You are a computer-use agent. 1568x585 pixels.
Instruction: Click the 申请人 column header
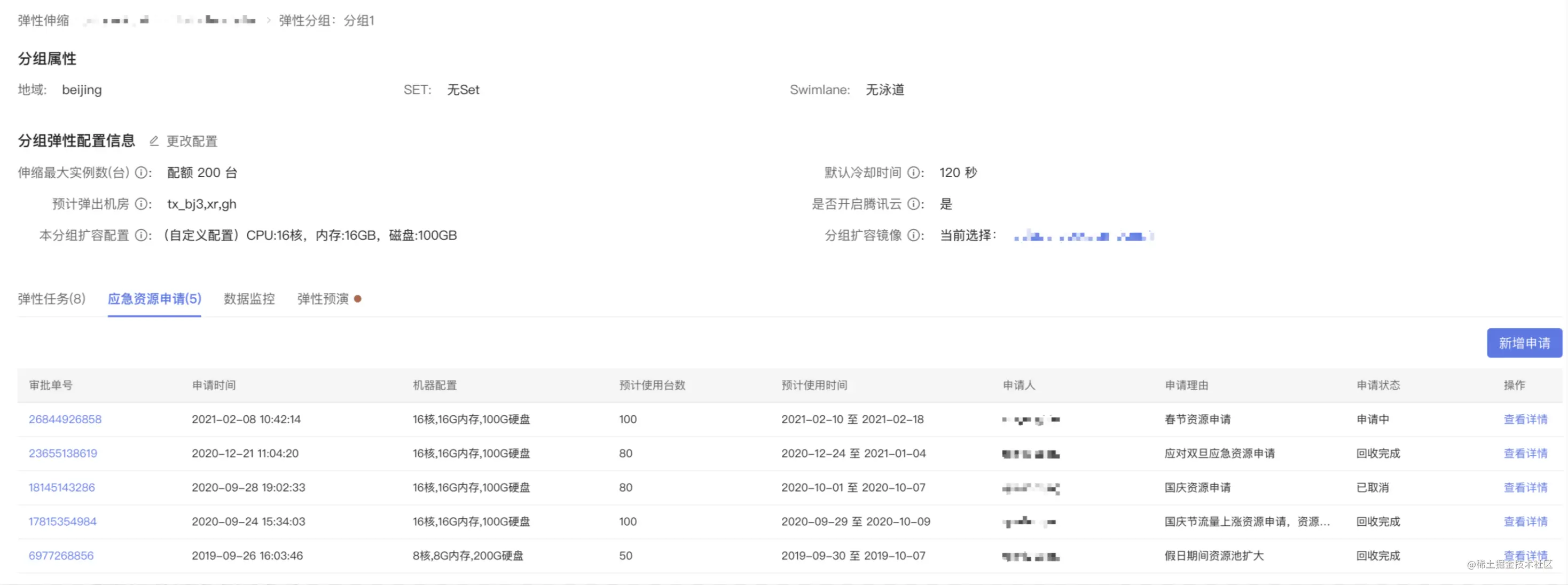tap(1020, 385)
